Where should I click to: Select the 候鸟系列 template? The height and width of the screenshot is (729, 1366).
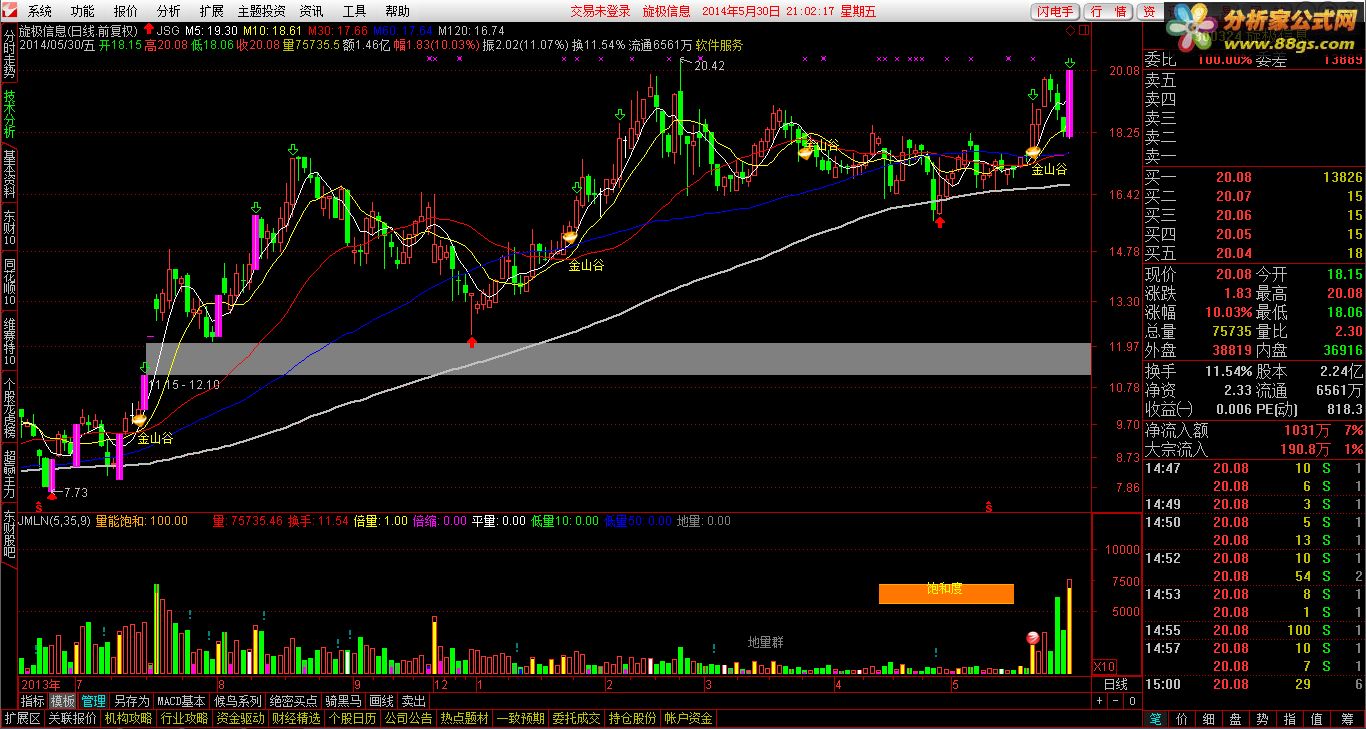pyautogui.click(x=237, y=701)
